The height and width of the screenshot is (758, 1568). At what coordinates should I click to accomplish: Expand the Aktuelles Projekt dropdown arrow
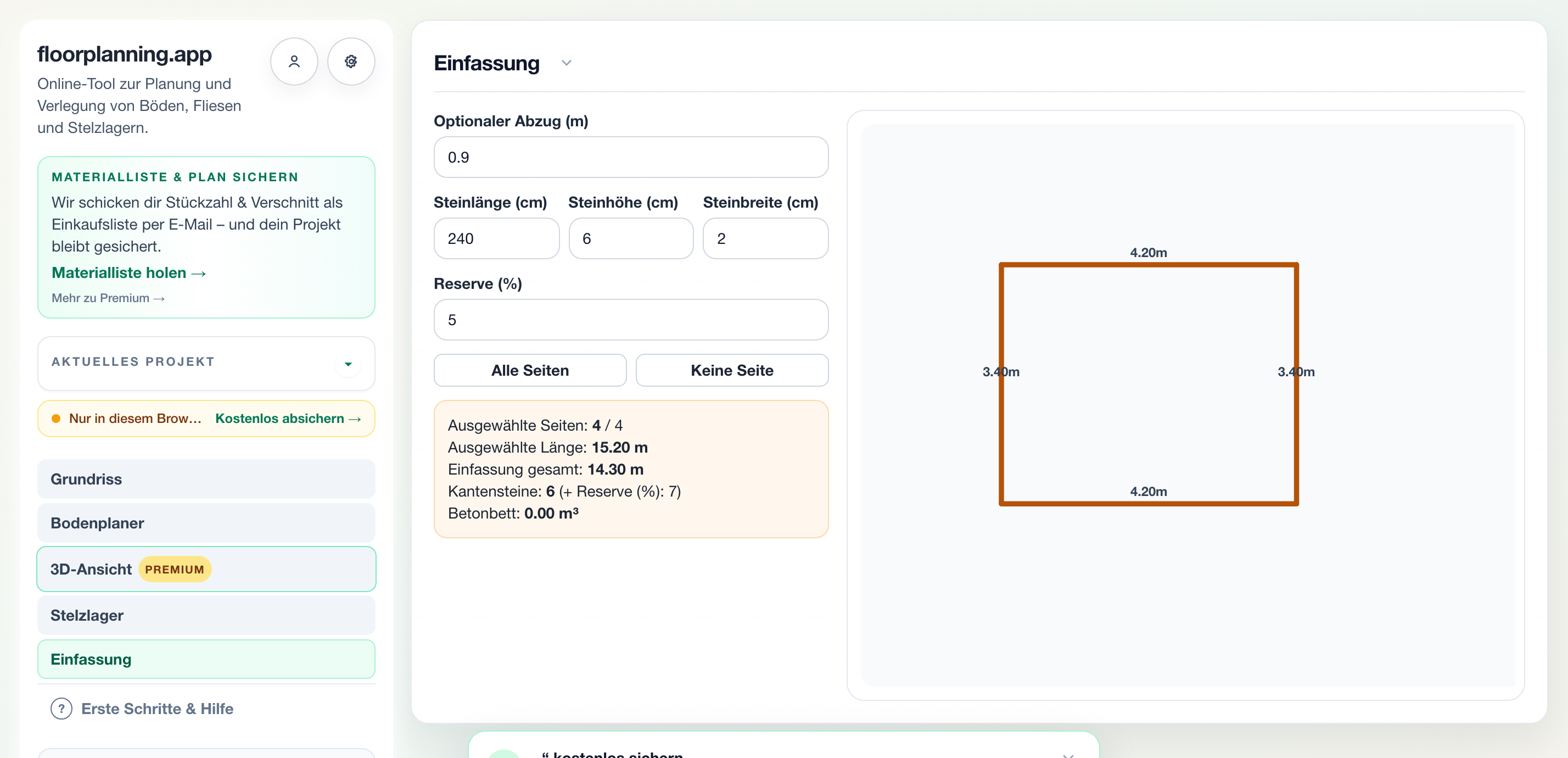[x=348, y=364]
